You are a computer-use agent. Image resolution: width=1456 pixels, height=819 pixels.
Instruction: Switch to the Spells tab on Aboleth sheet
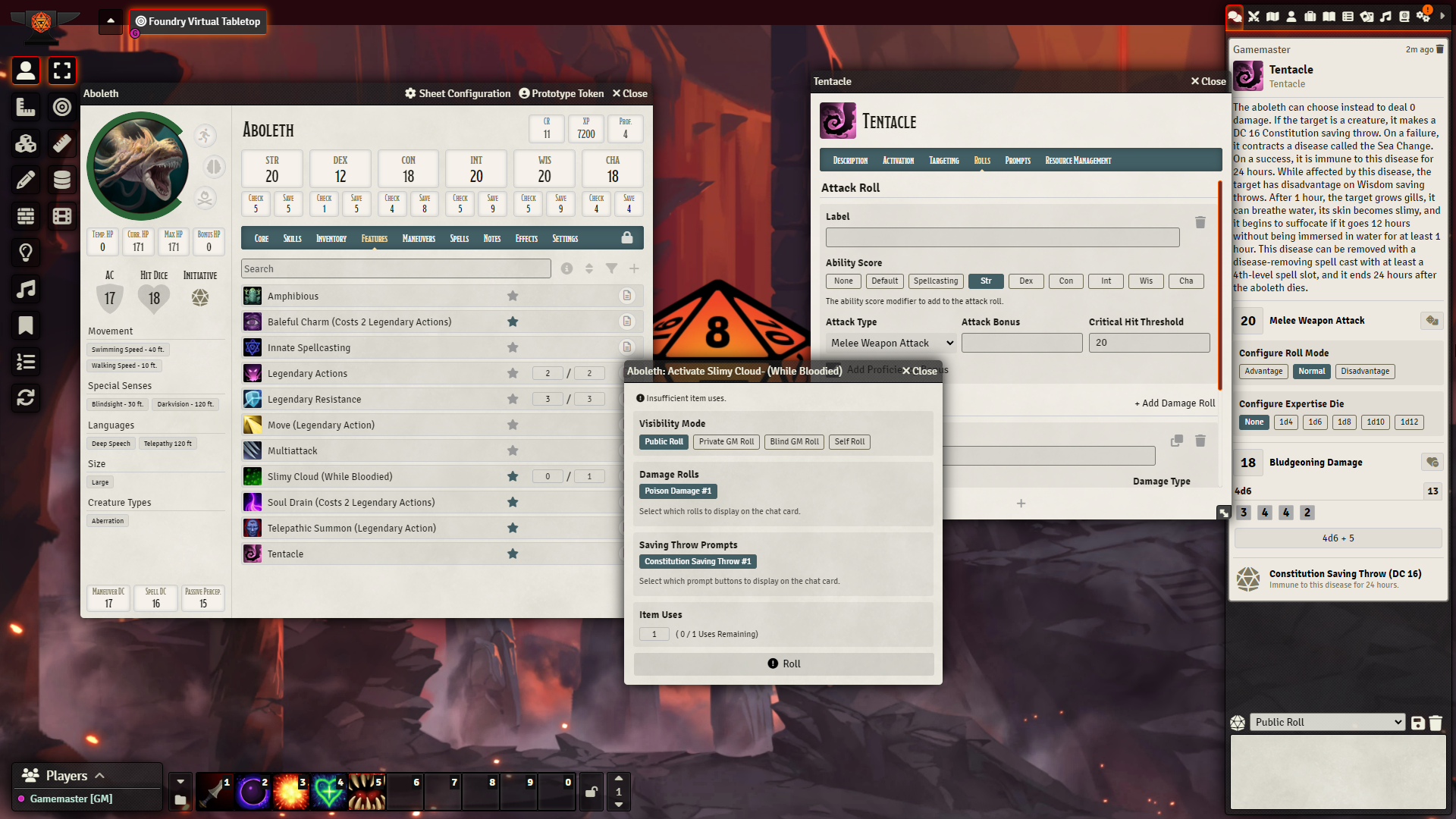459,239
